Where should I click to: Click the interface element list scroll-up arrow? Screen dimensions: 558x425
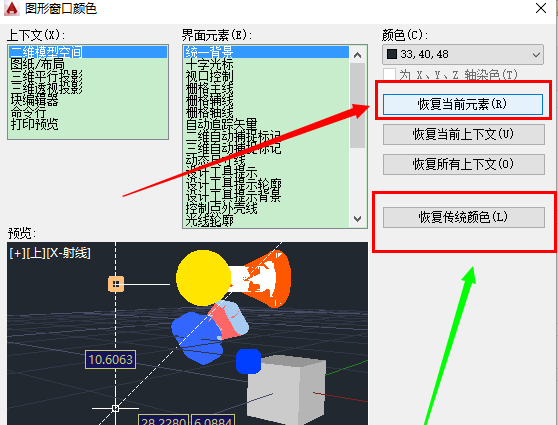click(358, 55)
